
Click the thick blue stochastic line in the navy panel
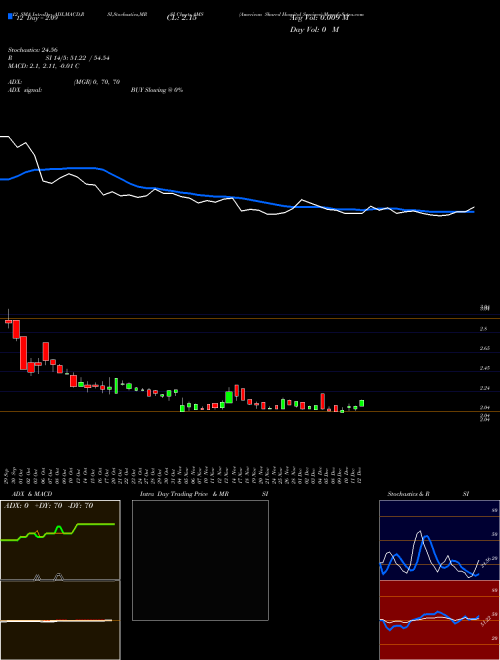pos(427,537)
